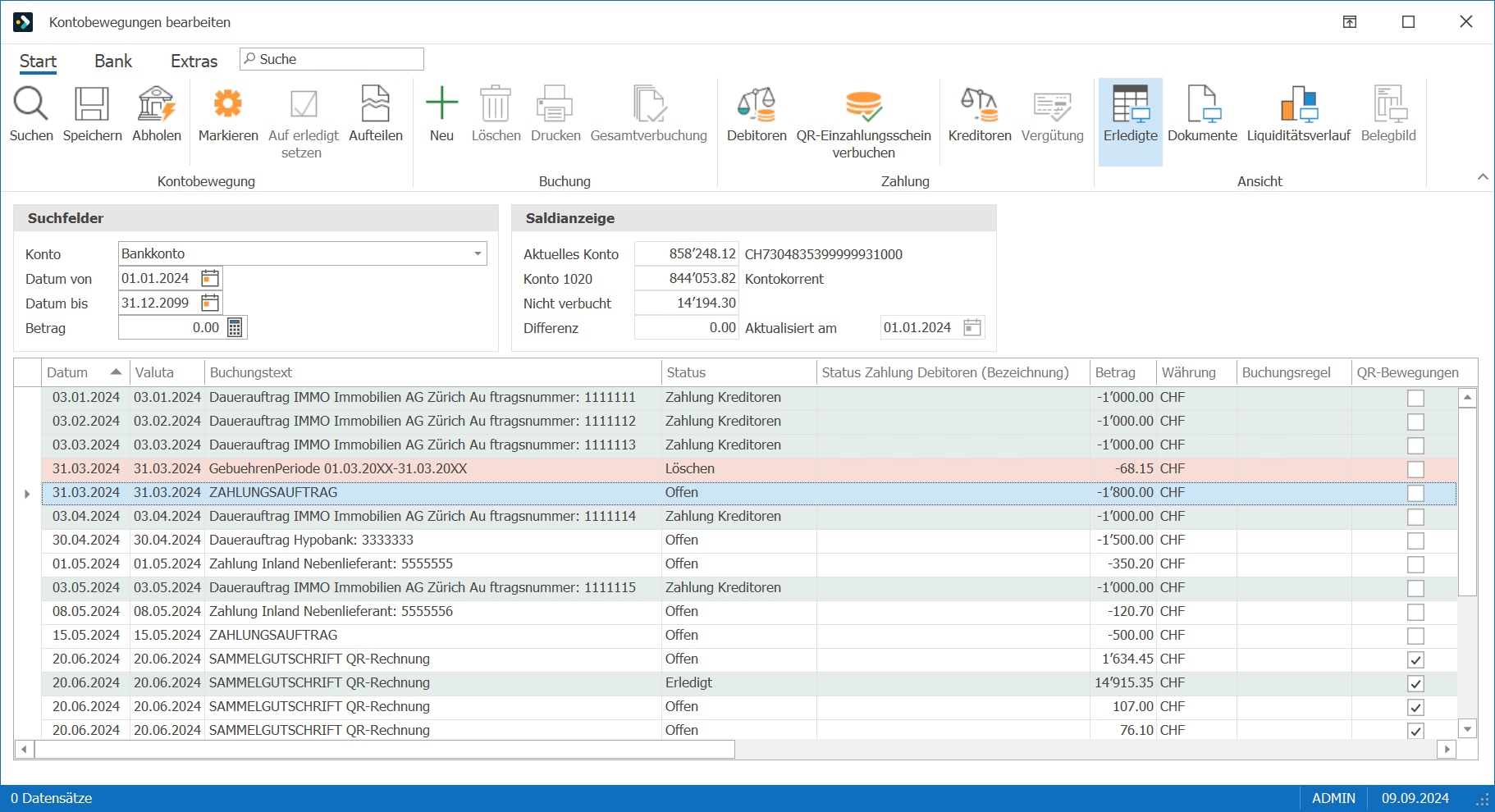1495x812 pixels.
Task: Uncheck QR-Bewegungen box for 1'634.45 row
Action: click(x=1415, y=659)
